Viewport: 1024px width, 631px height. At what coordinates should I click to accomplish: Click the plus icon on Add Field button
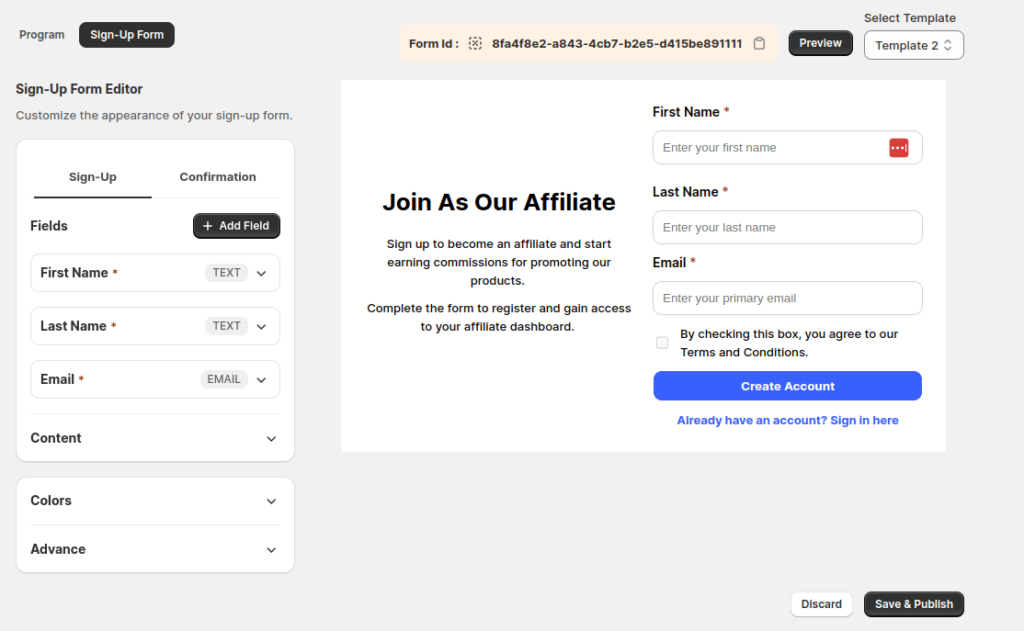(206, 226)
